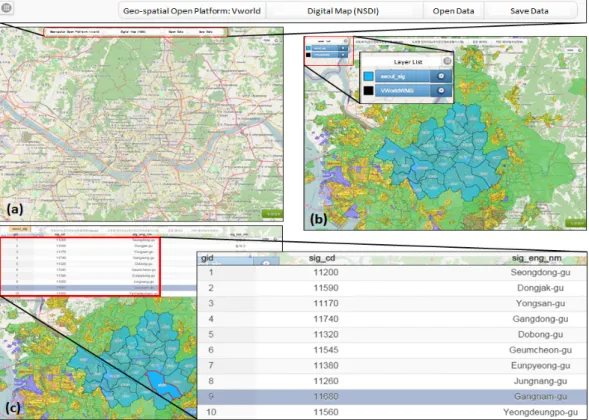Select Open Data in the enlarged menu bar
This screenshot has height=420, width=589.
[x=453, y=11]
